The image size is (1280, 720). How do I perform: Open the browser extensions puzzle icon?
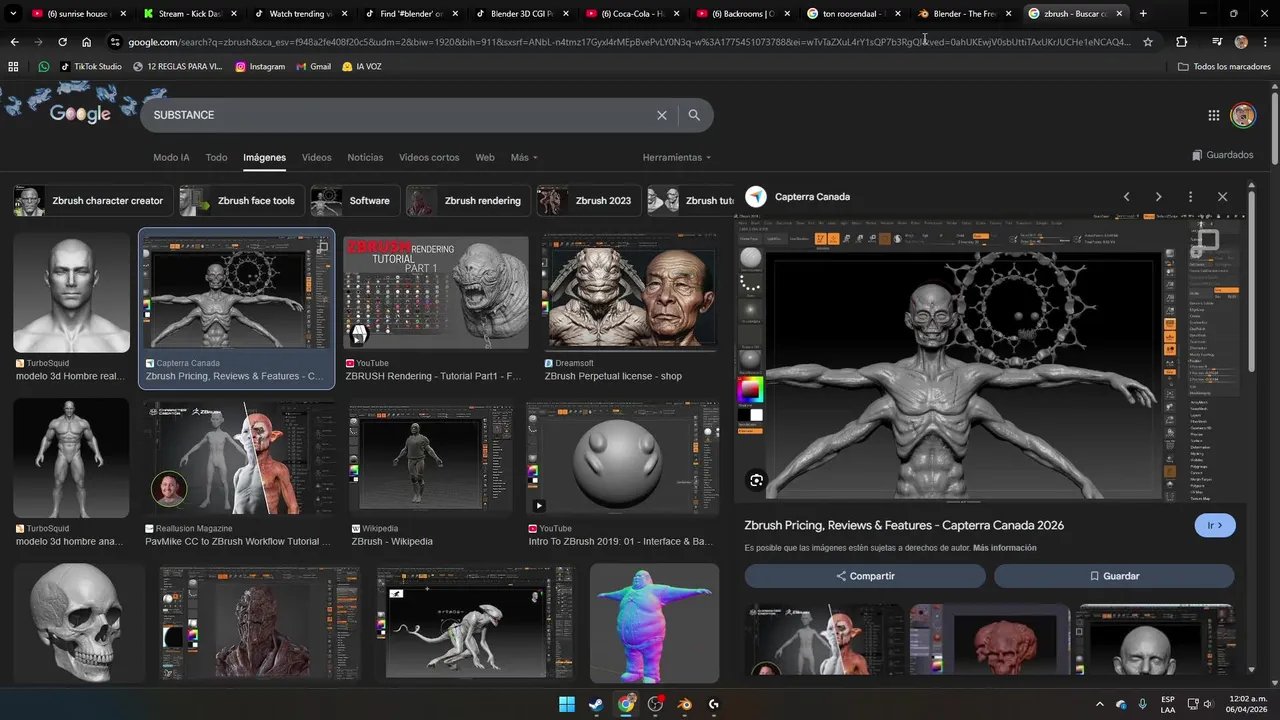point(1181,42)
